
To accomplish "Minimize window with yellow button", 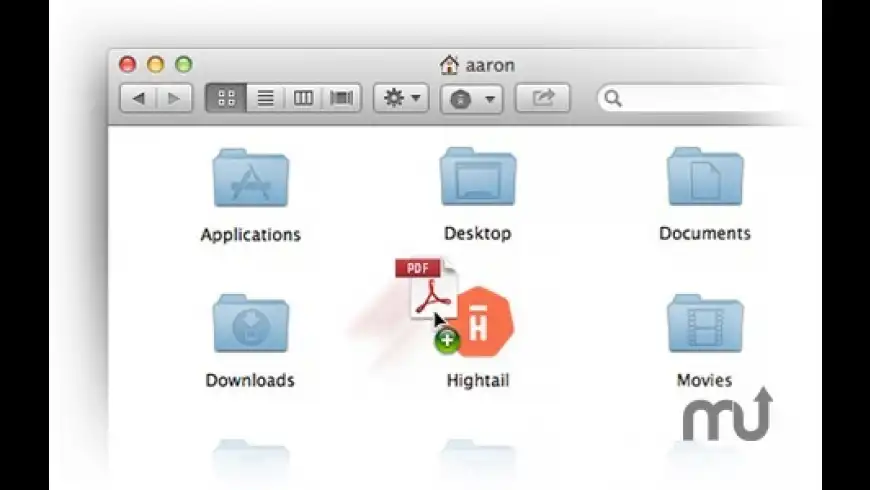I will coord(156,64).
